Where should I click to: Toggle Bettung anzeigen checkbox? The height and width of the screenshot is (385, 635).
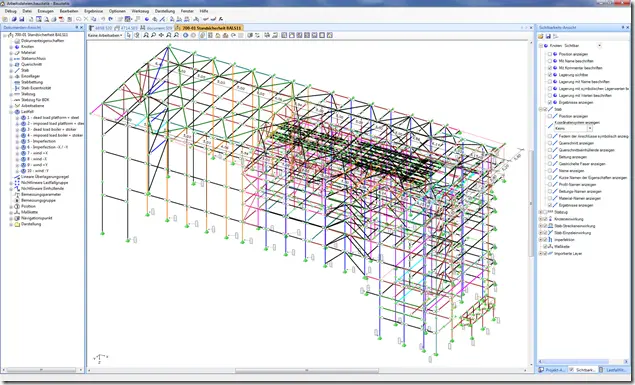[550, 157]
